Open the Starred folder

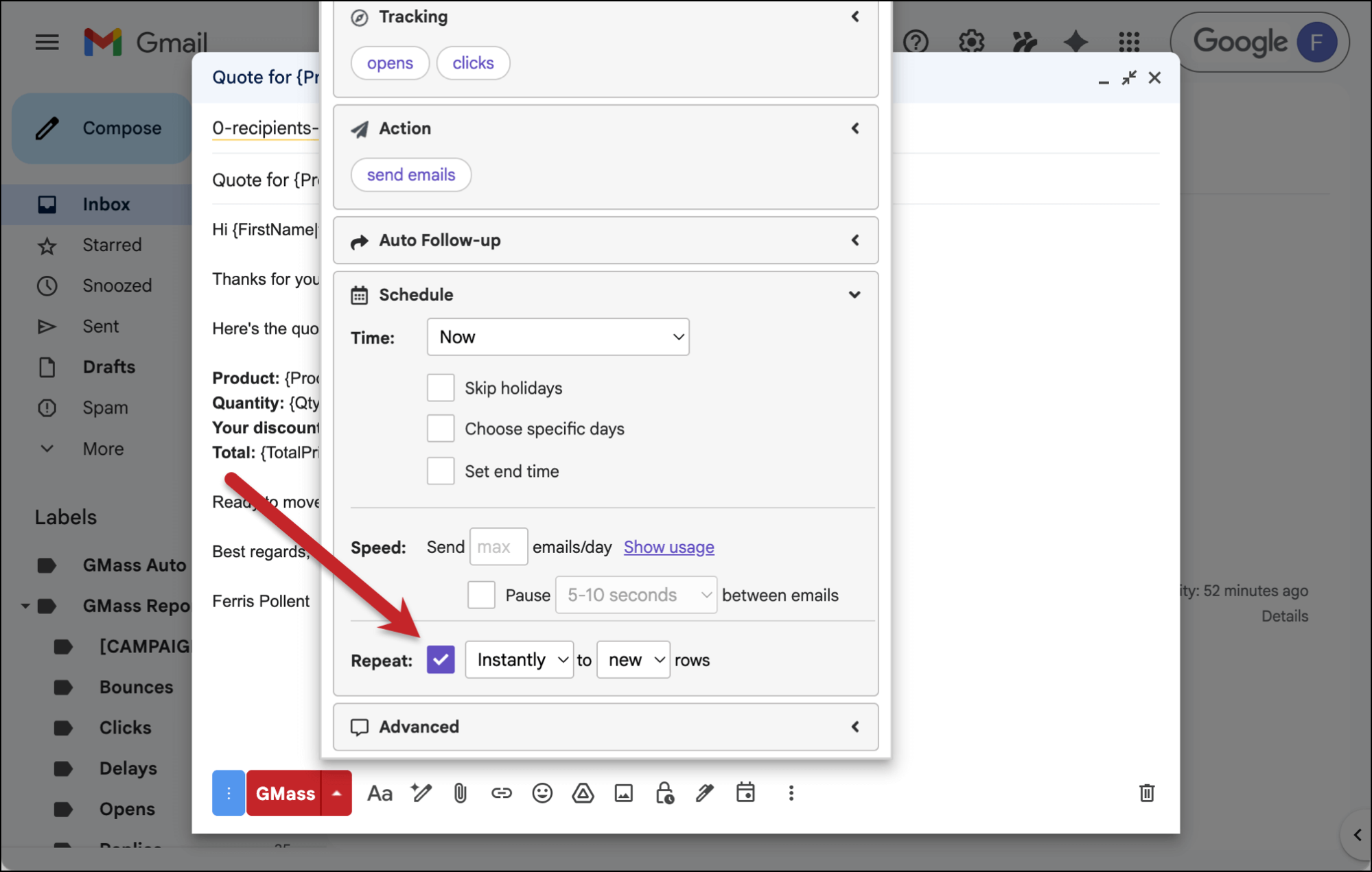click(112, 245)
